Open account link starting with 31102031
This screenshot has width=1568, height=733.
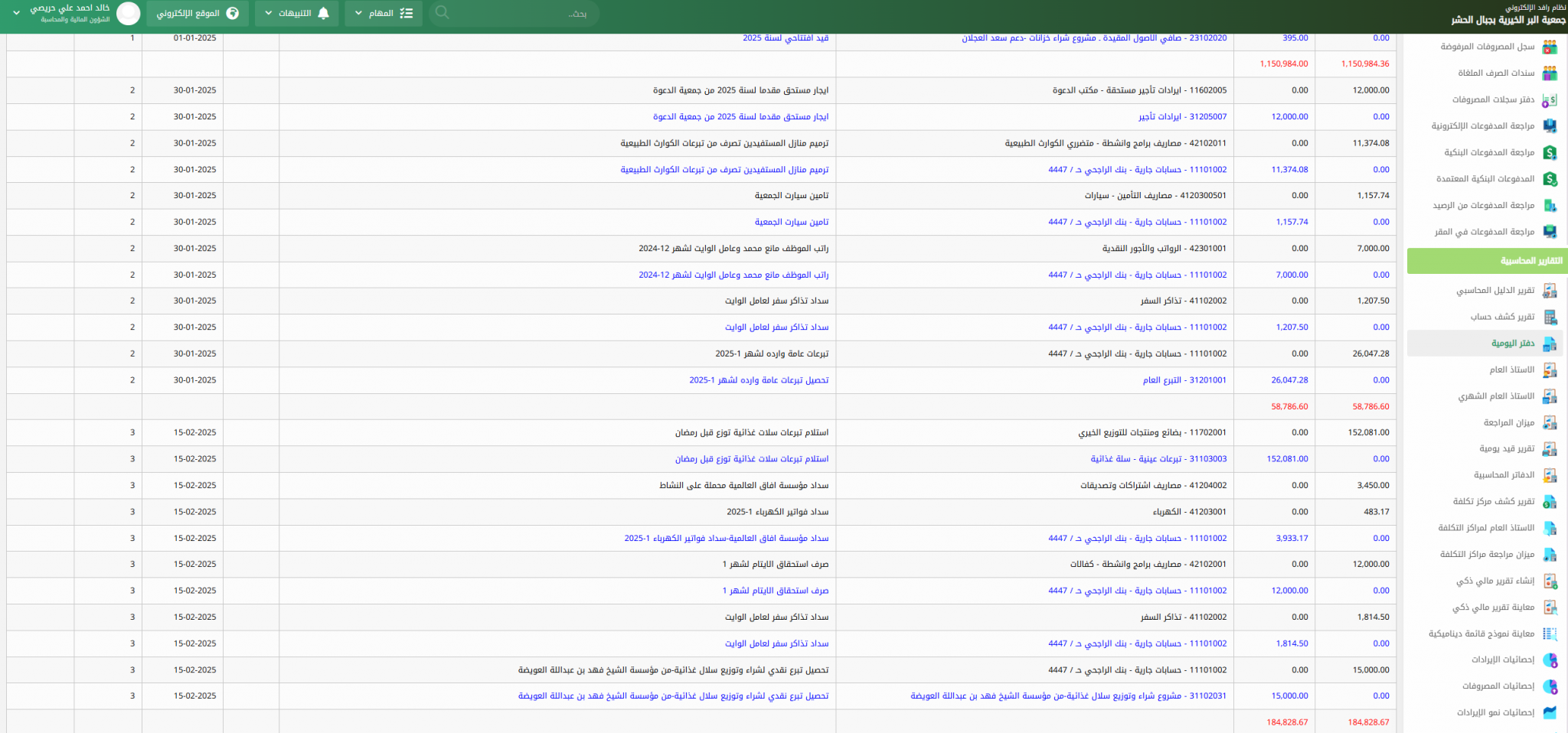point(1068,696)
